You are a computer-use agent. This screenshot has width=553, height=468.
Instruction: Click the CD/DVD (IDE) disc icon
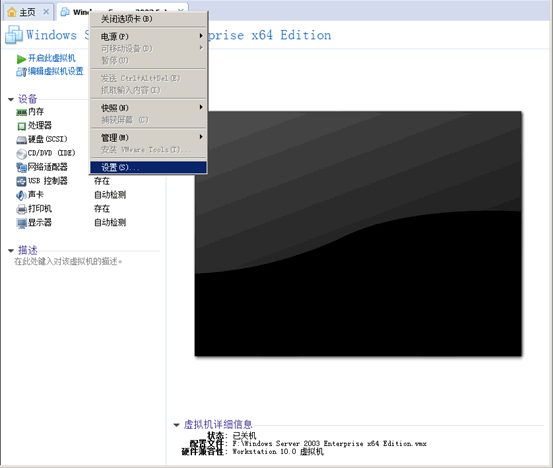[x=21, y=154]
